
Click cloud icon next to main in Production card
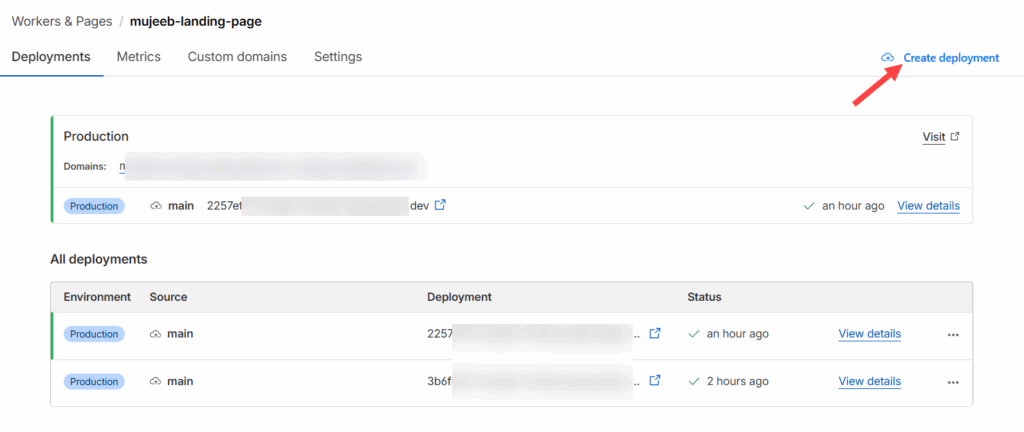pyautogui.click(x=155, y=206)
